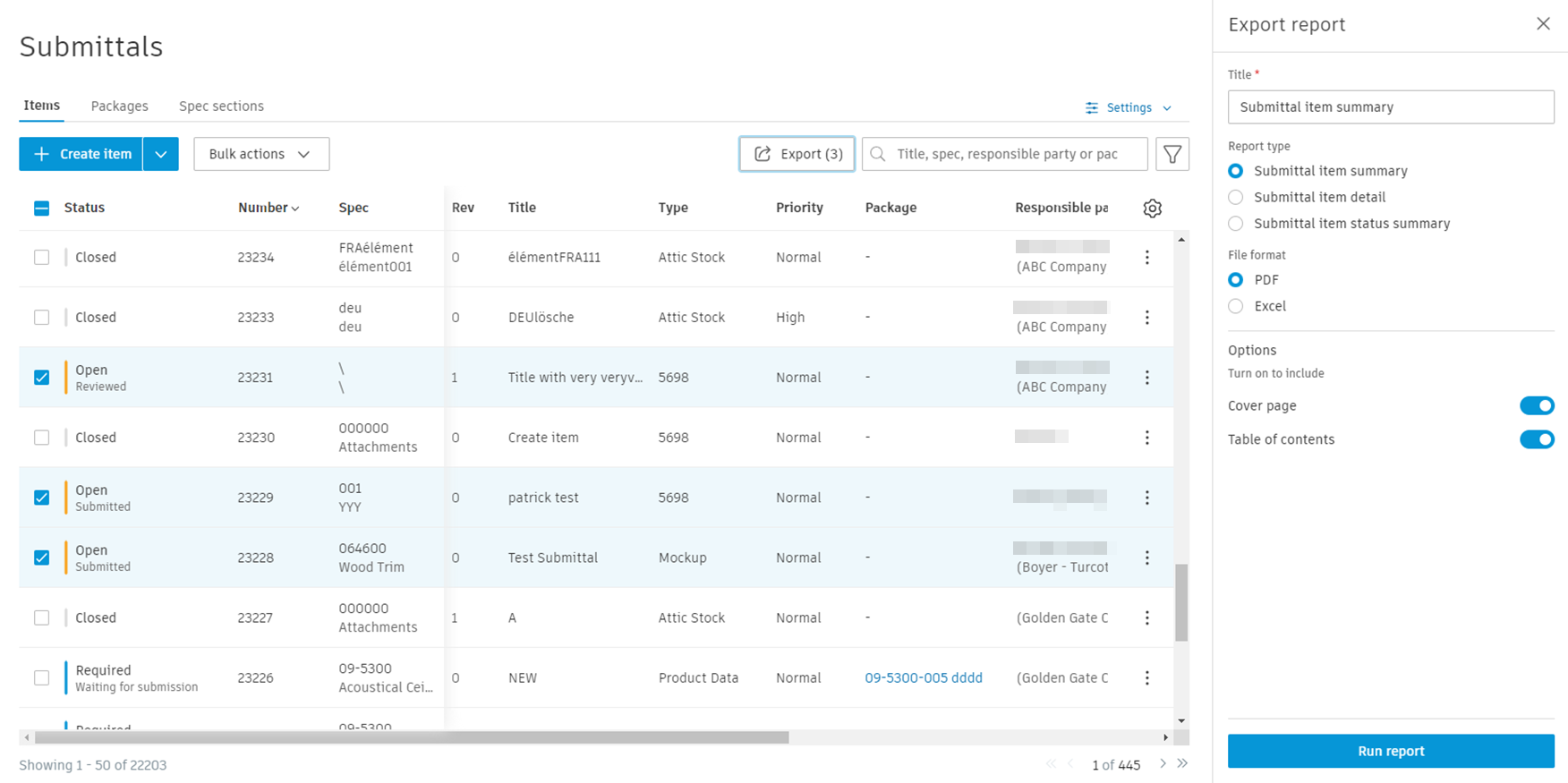Click the scroll down arrow of table
This screenshot has height=783, width=1568.
pos(1181,720)
